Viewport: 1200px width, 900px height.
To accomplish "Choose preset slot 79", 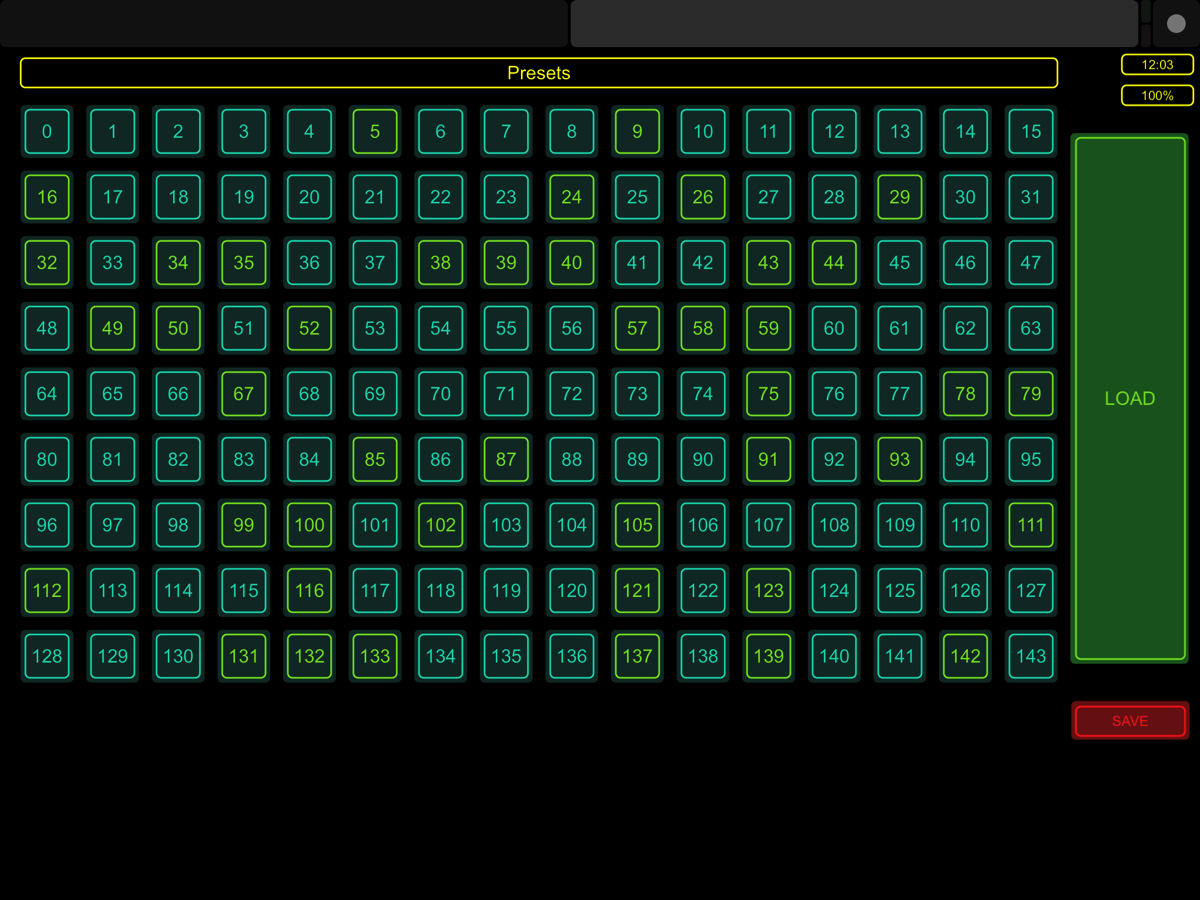I will pos(1031,393).
